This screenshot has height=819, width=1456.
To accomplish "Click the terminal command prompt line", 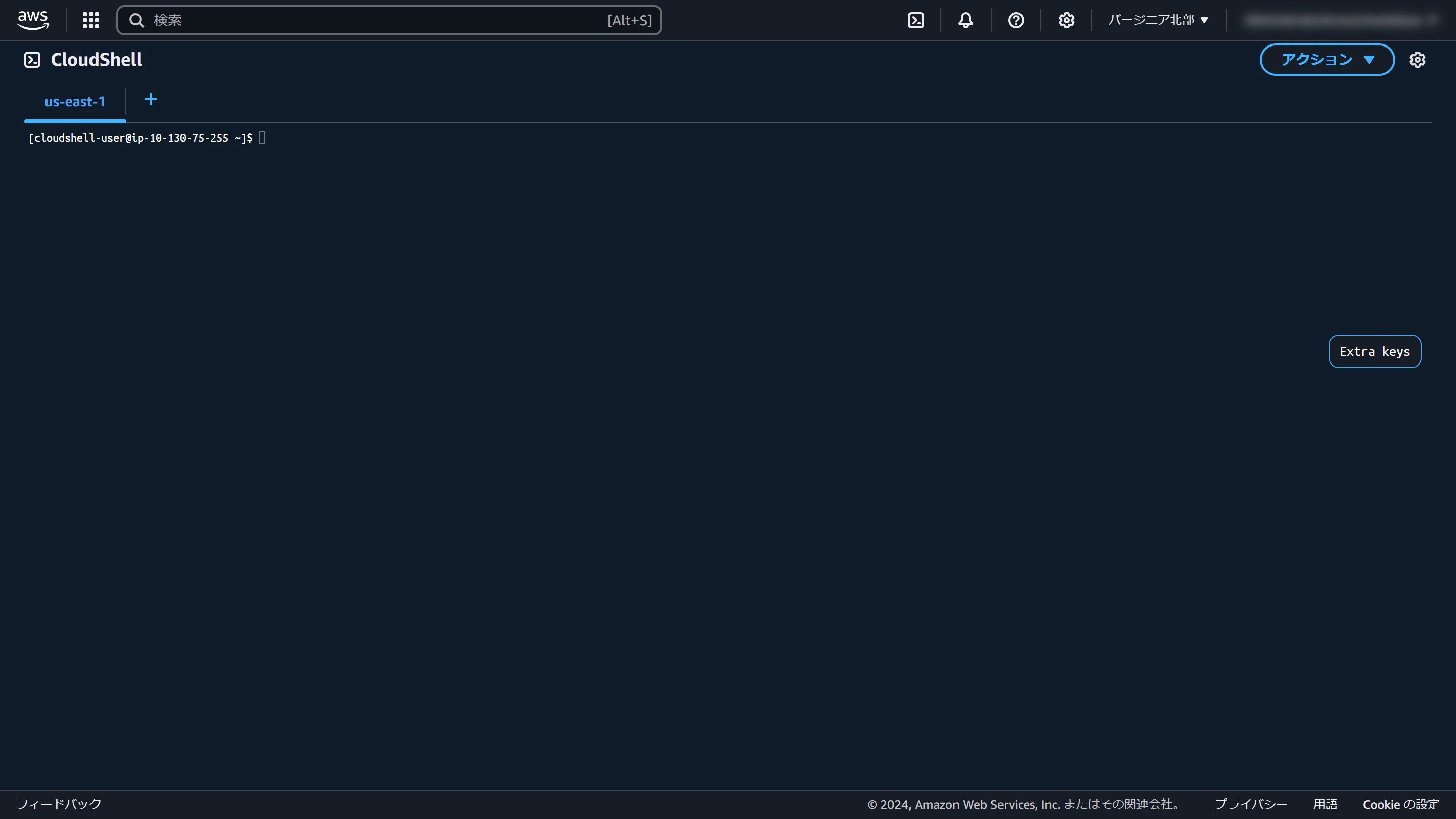I will (x=147, y=138).
